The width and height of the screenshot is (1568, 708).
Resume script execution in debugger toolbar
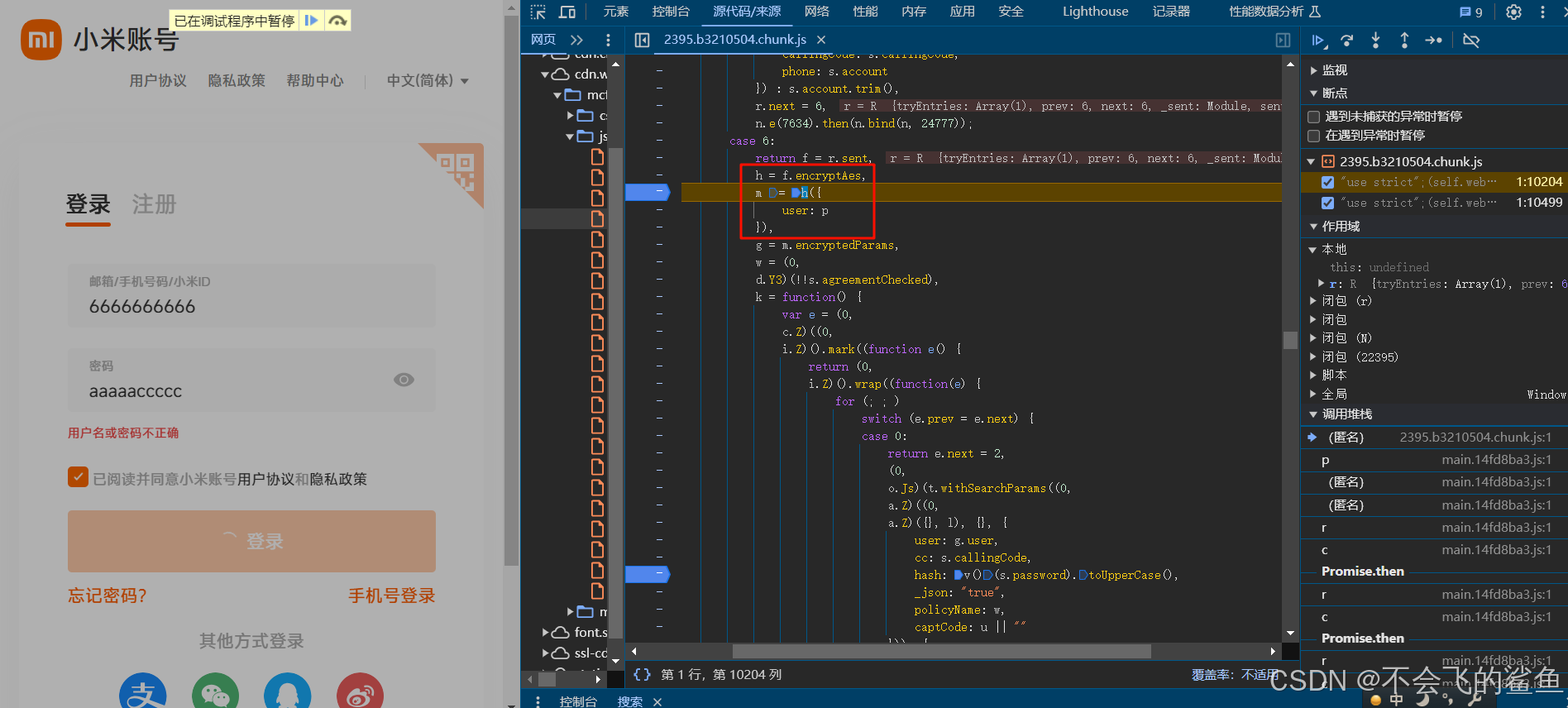point(1319,40)
